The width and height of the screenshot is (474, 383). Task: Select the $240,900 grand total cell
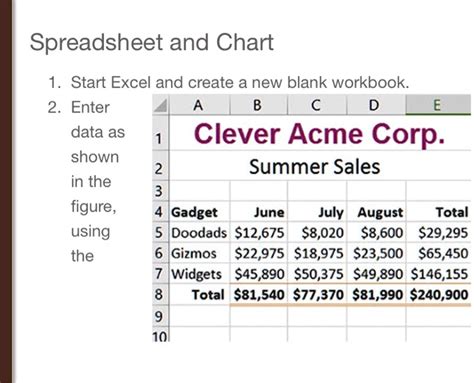(x=438, y=295)
